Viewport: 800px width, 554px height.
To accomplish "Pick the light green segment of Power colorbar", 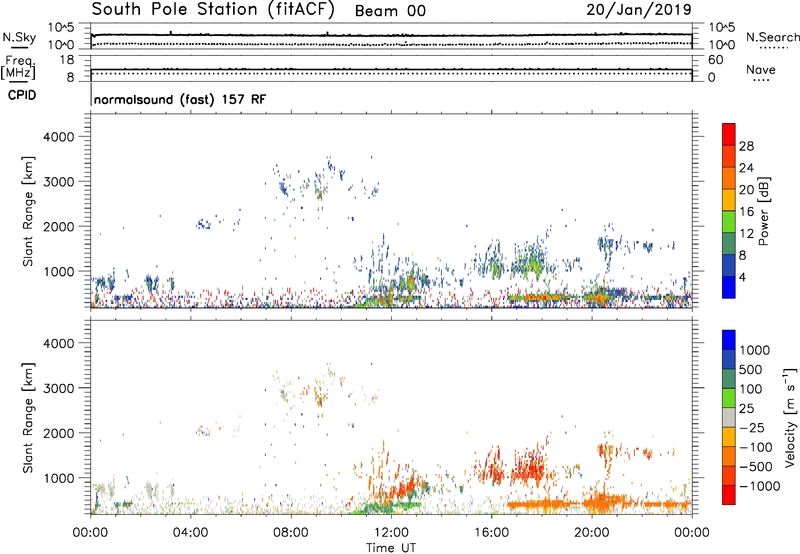I will pyautogui.click(x=729, y=222).
